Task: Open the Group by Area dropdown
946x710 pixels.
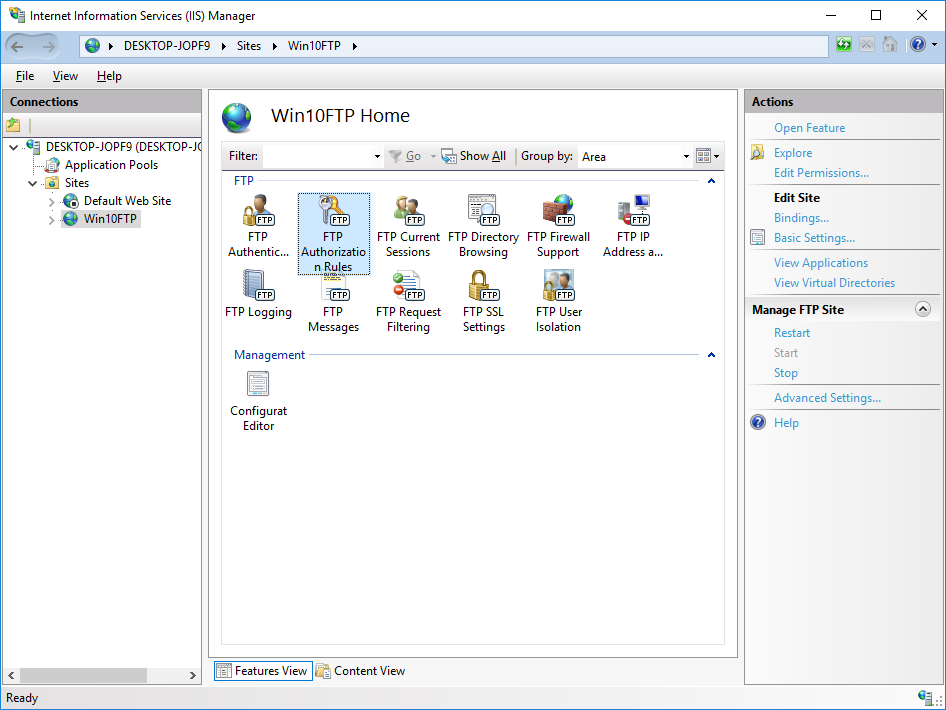Action: click(x=635, y=157)
